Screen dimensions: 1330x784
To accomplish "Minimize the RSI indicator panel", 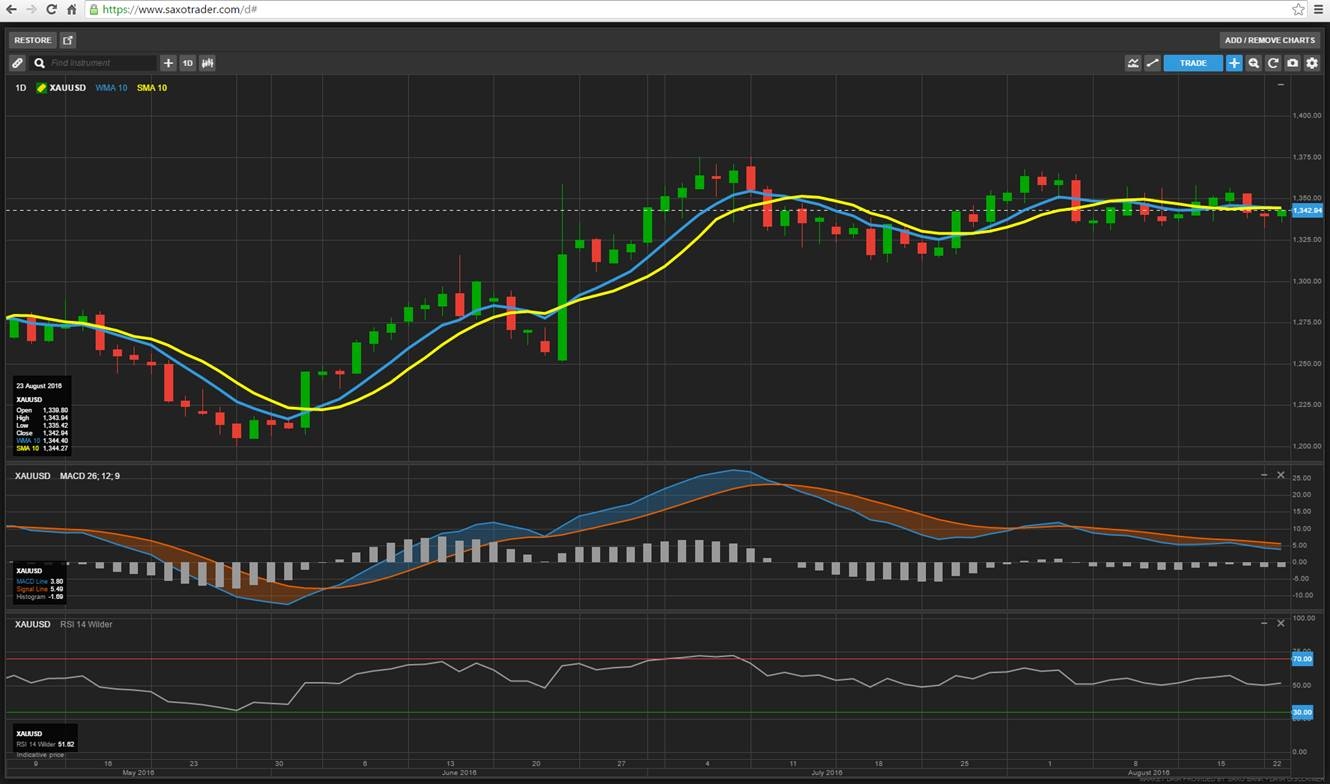I will 1264,623.
